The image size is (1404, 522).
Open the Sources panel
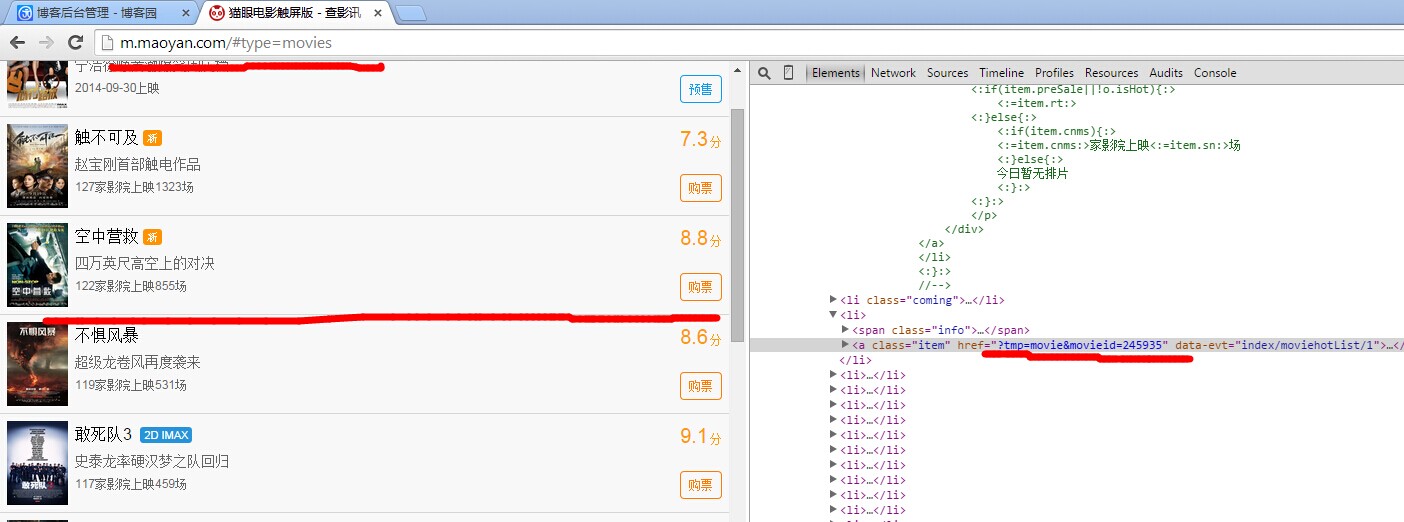(x=947, y=73)
